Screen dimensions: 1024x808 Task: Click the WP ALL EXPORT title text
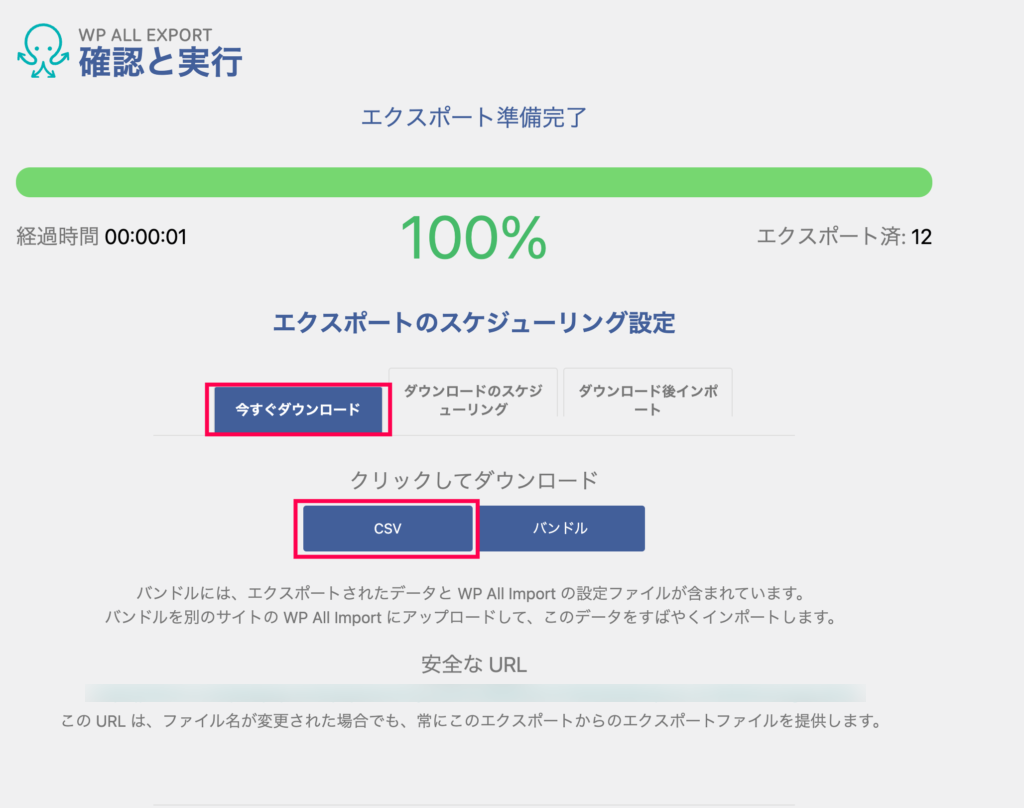pyautogui.click(x=145, y=36)
